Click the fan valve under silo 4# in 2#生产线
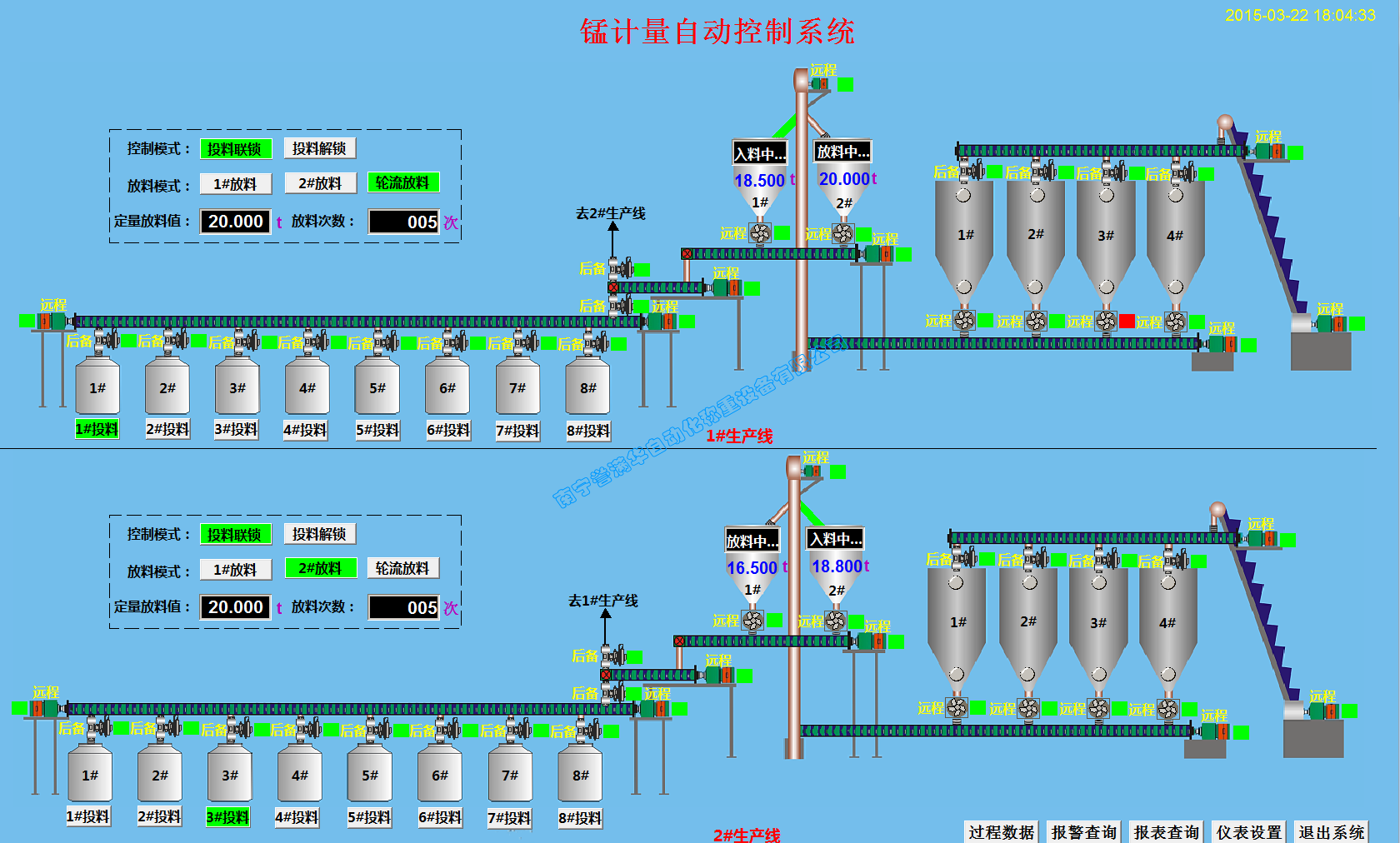This screenshot has width=1400, height=843. coord(1167,708)
